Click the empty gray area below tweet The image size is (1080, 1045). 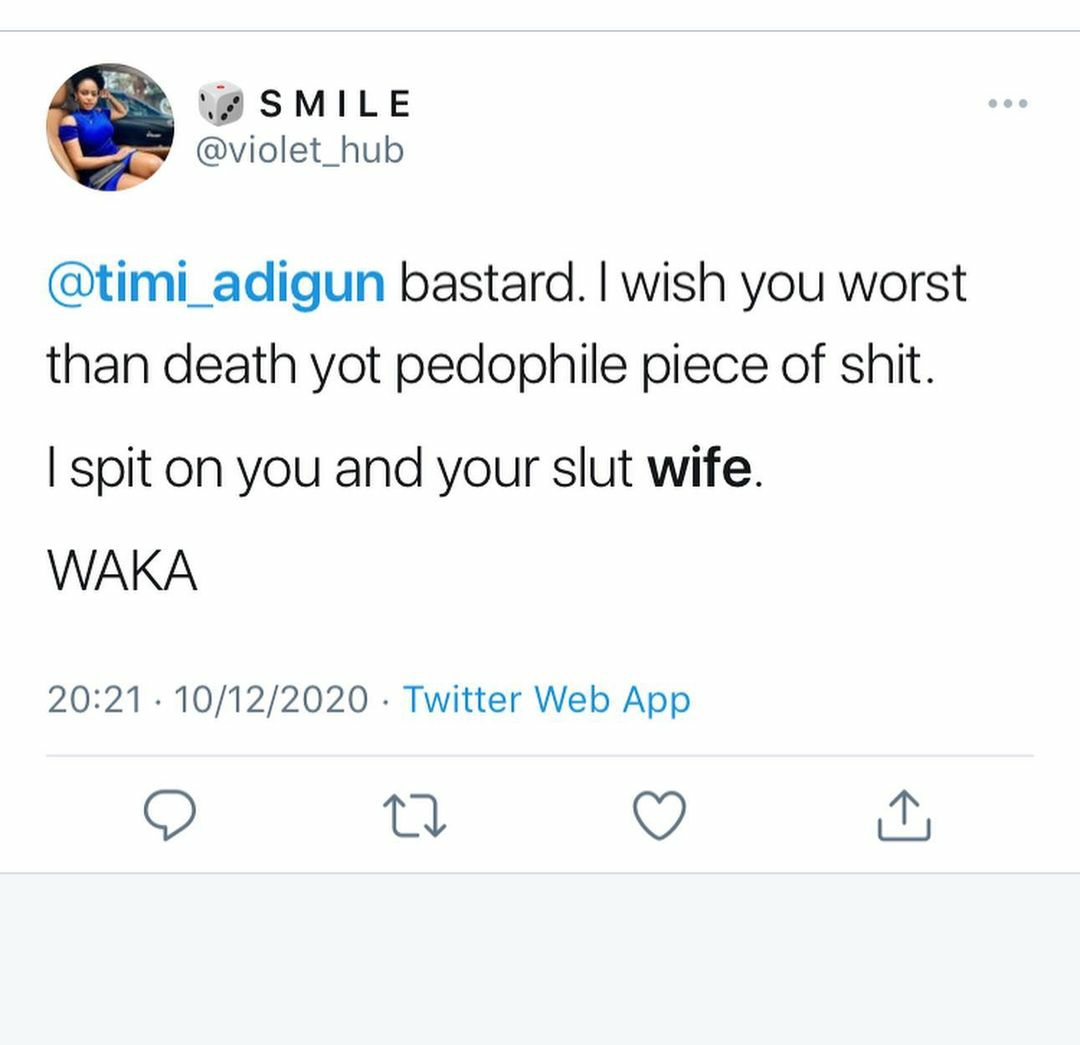540,960
